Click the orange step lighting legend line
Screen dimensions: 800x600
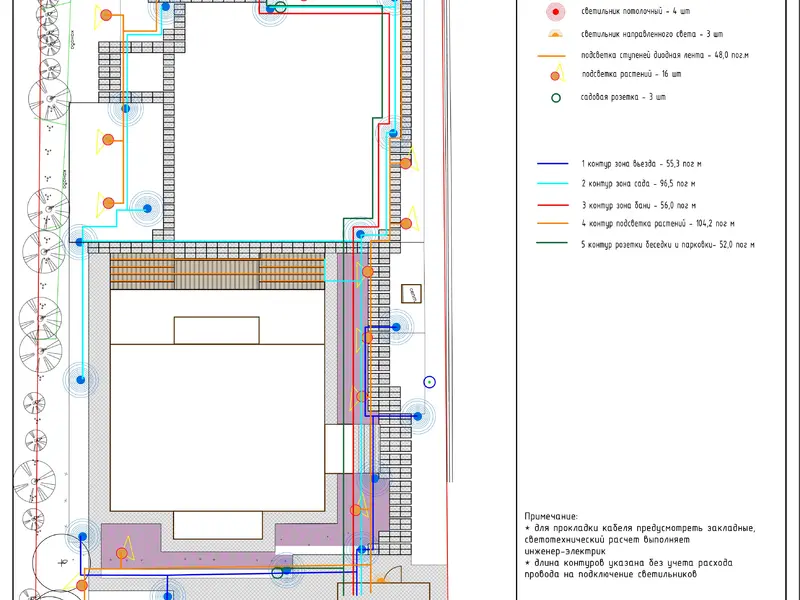pyautogui.click(x=552, y=56)
